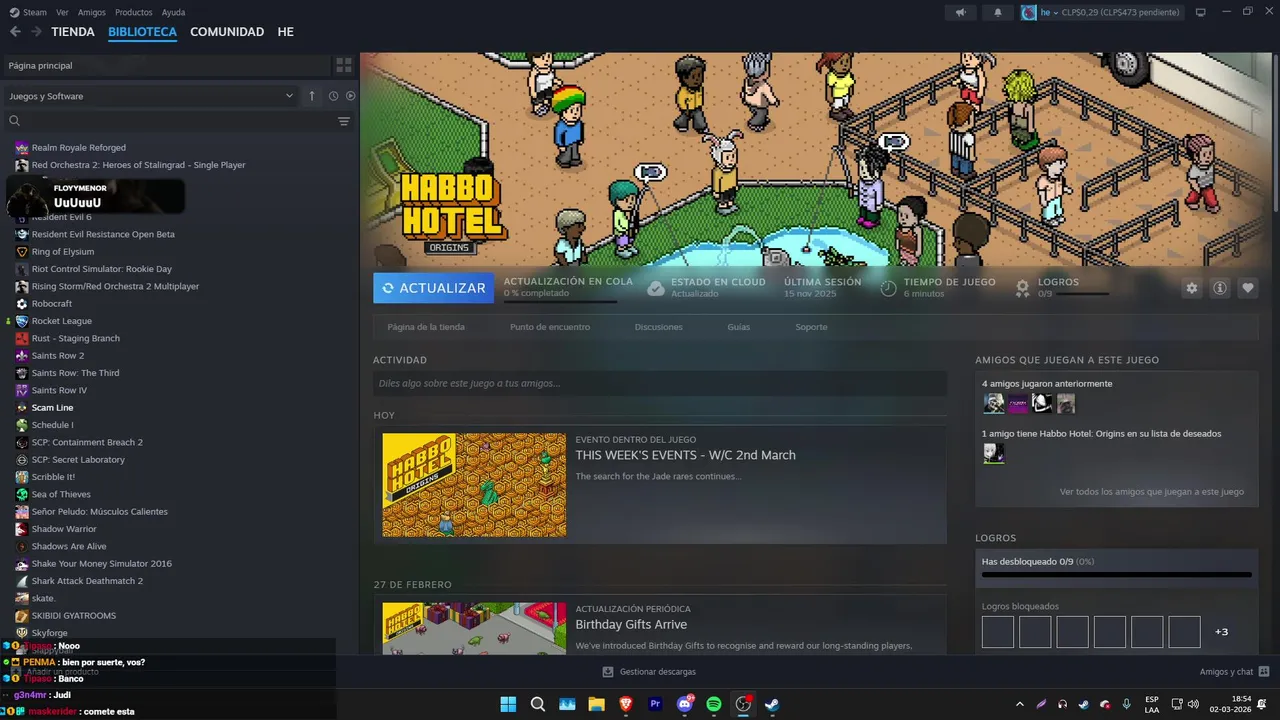Open the HE profile tab

pyautogui.click(x=286, y=32)
